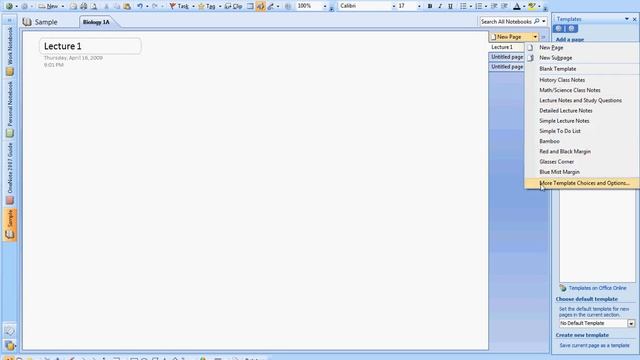The image size is (640, 360).
Task: Click the task pane Back arrow button
Action: coord(559,29)
